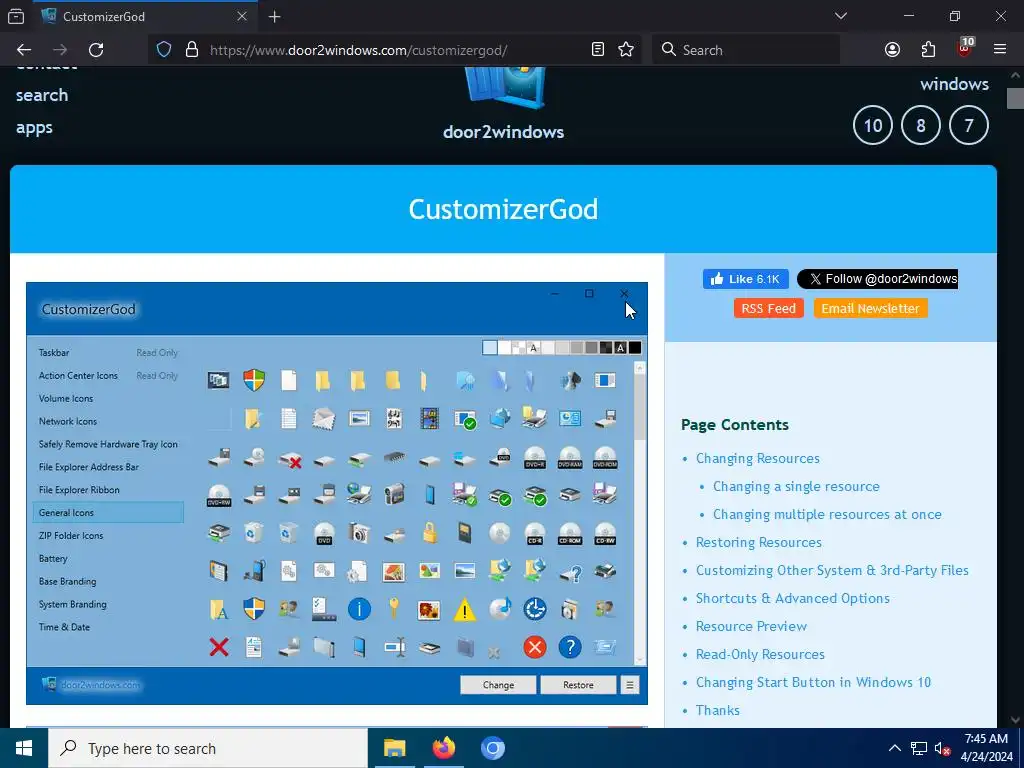
Task: Open Customizing Other System & 3rd-Party Files
Action: 832,571
